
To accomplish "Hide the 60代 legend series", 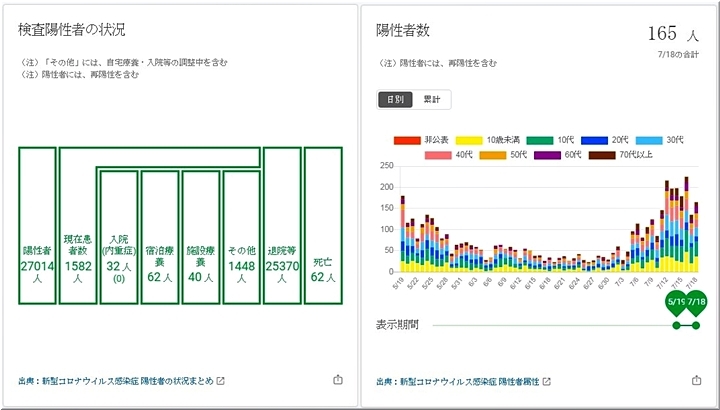I will 547,155.
